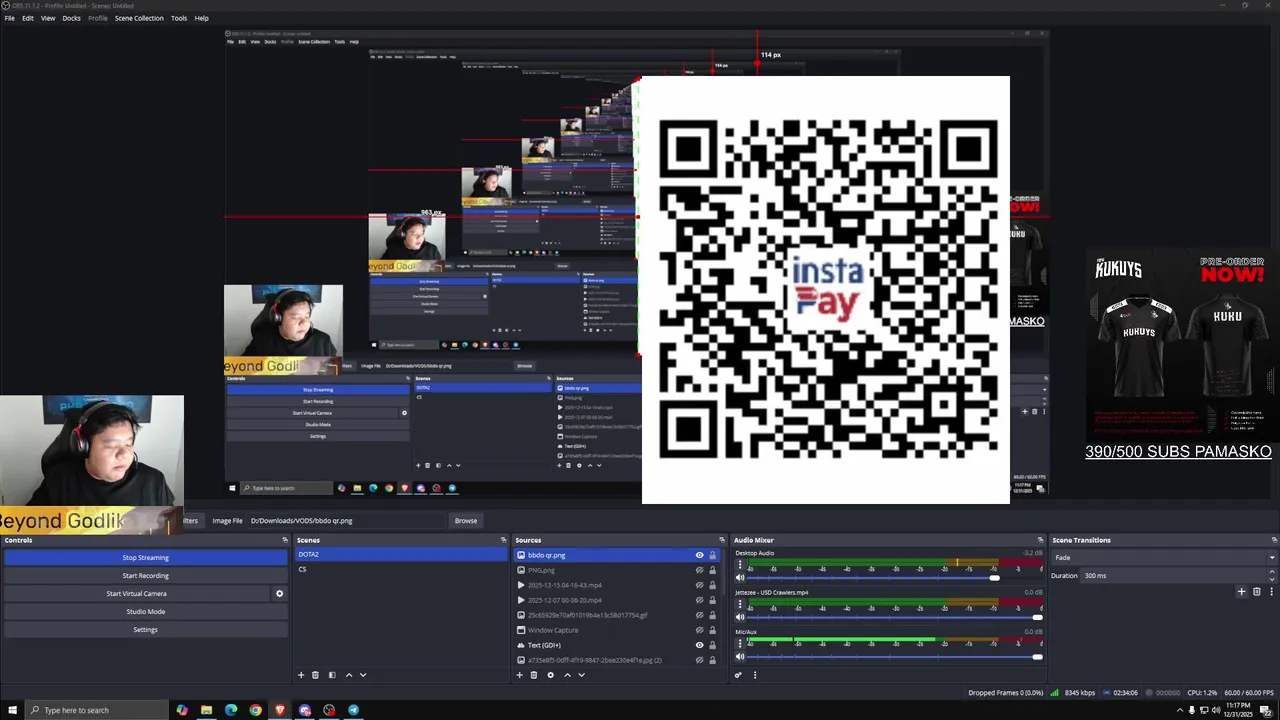This screenshot has height=720, width=1280.
Task: Mute Mic/Aux speaker icon
Action: click(740, 657)
